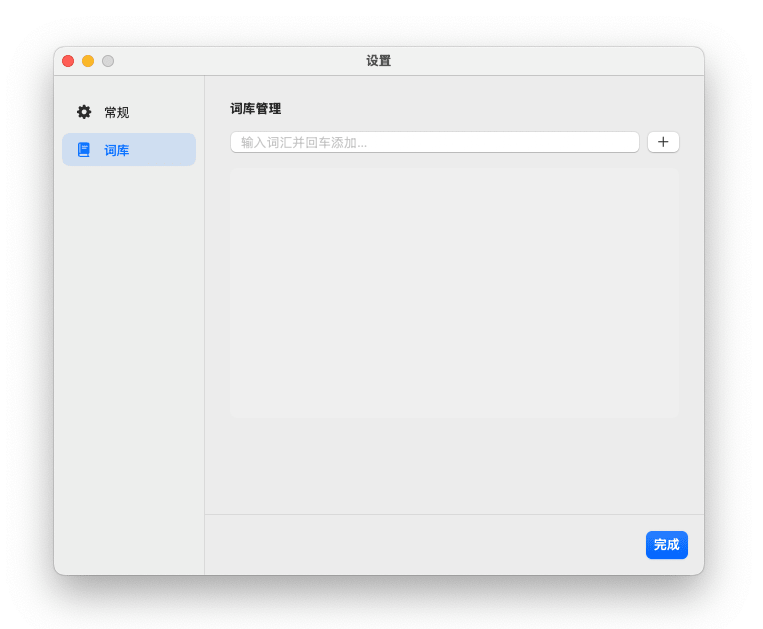The width and height of the screenshot is (763, 629).
Task: Click the 设置 window title text
Action: click(x=378, y=61)
